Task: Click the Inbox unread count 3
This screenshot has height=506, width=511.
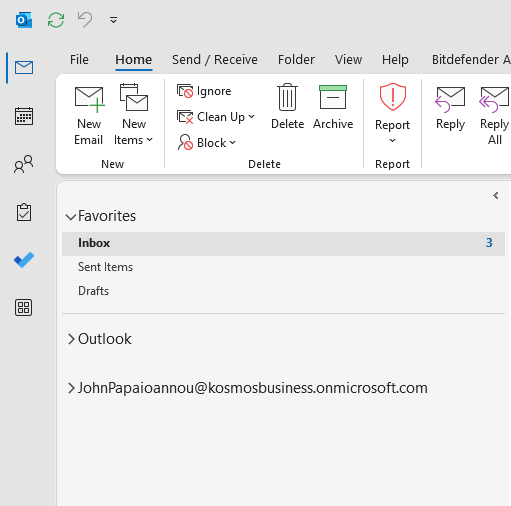Action: coord(489,243)
